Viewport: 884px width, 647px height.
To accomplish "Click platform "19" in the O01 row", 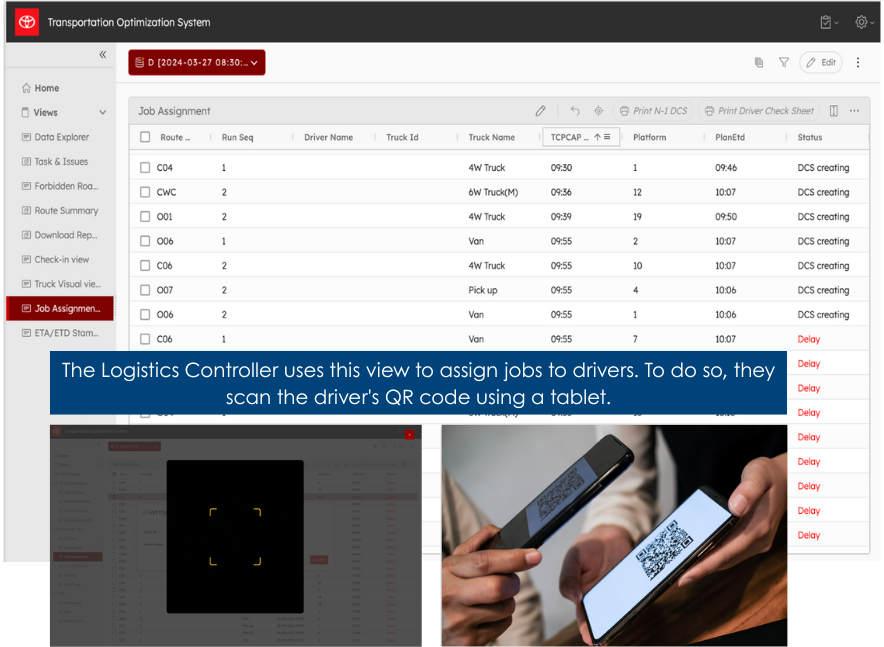I will [637, 216].
